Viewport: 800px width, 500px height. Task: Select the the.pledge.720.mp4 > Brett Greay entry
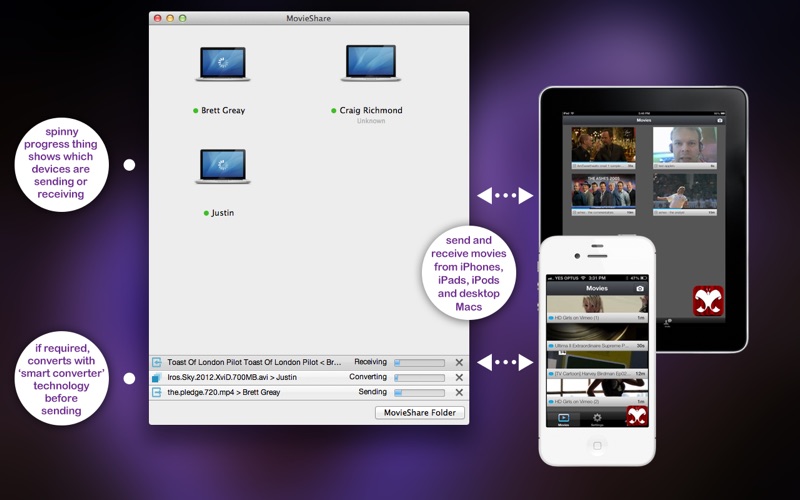pos(223,392)
